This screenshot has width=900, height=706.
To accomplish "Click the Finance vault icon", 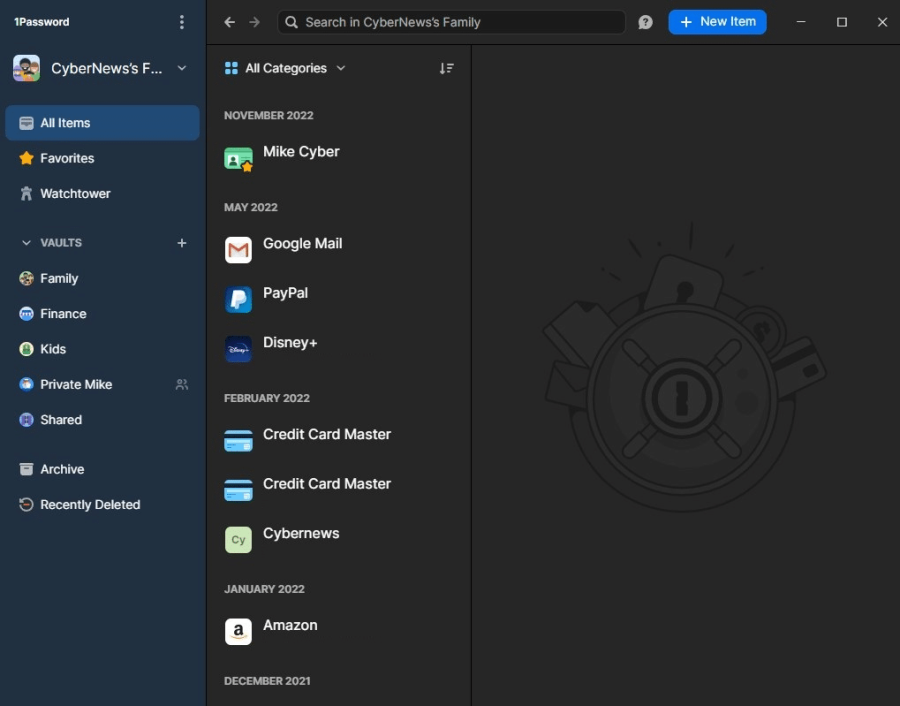I will (26, 314).
